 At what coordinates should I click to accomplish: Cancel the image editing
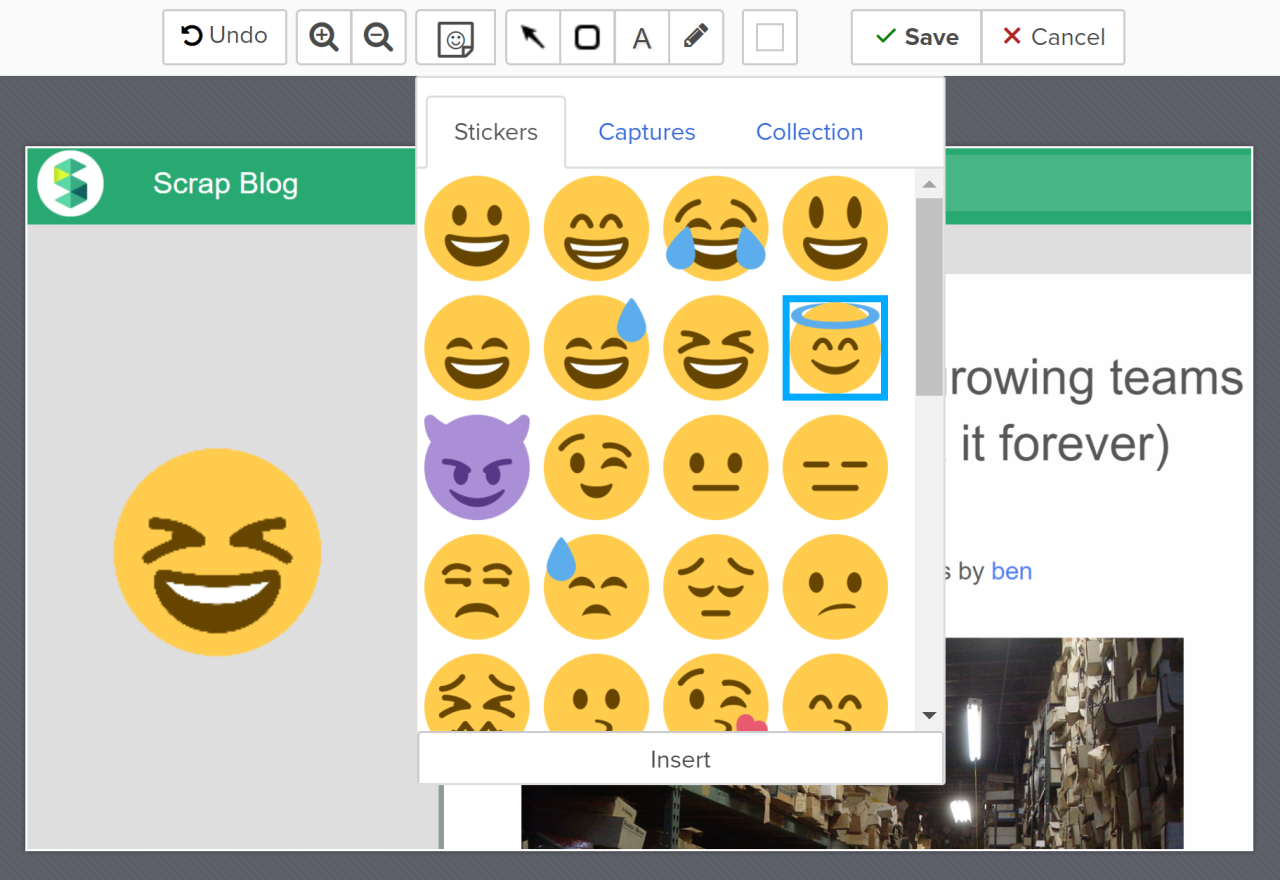[x=1053, y=37]
